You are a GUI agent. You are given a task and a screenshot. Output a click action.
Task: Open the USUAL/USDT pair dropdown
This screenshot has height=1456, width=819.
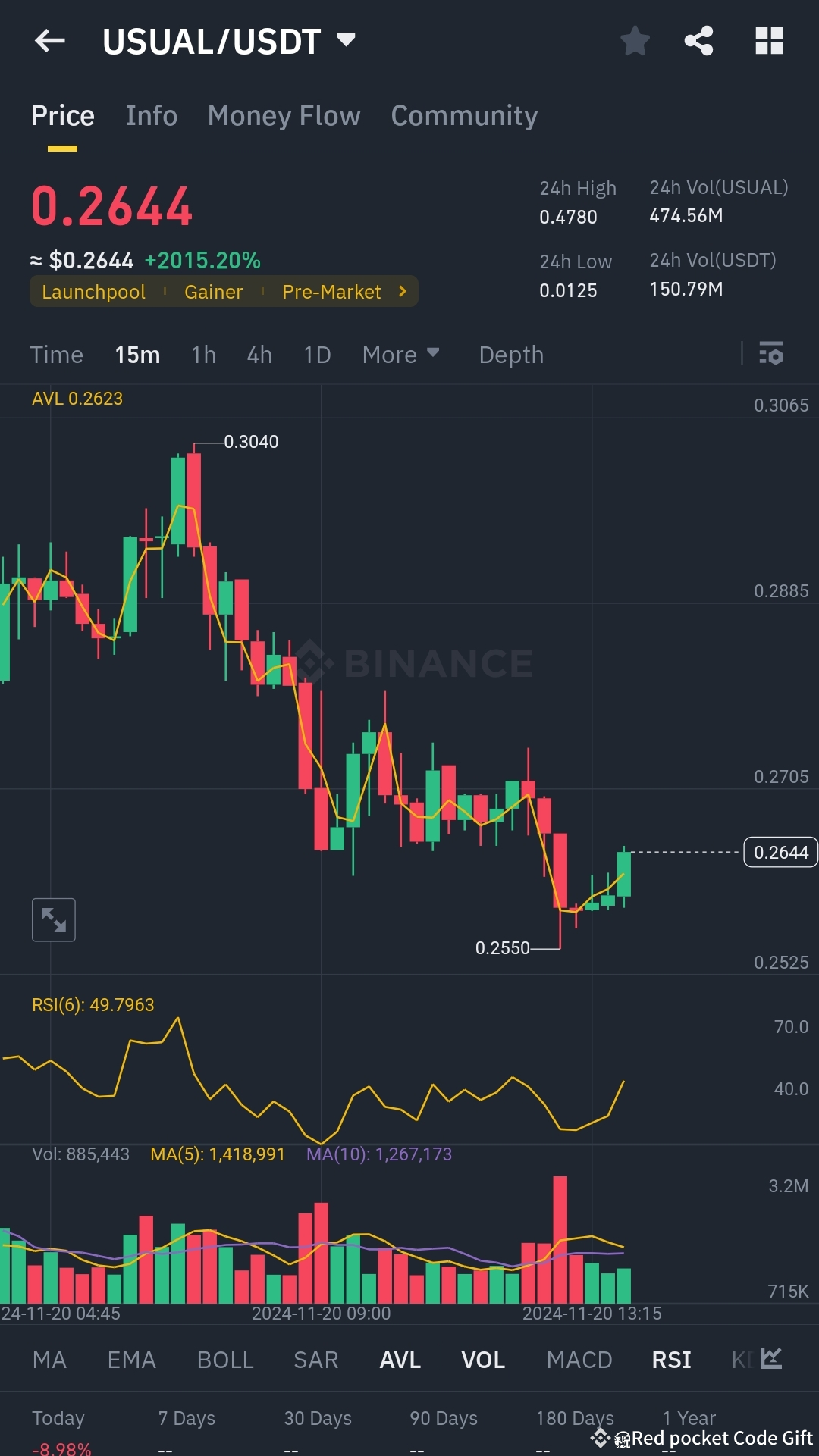click(346, 39)
